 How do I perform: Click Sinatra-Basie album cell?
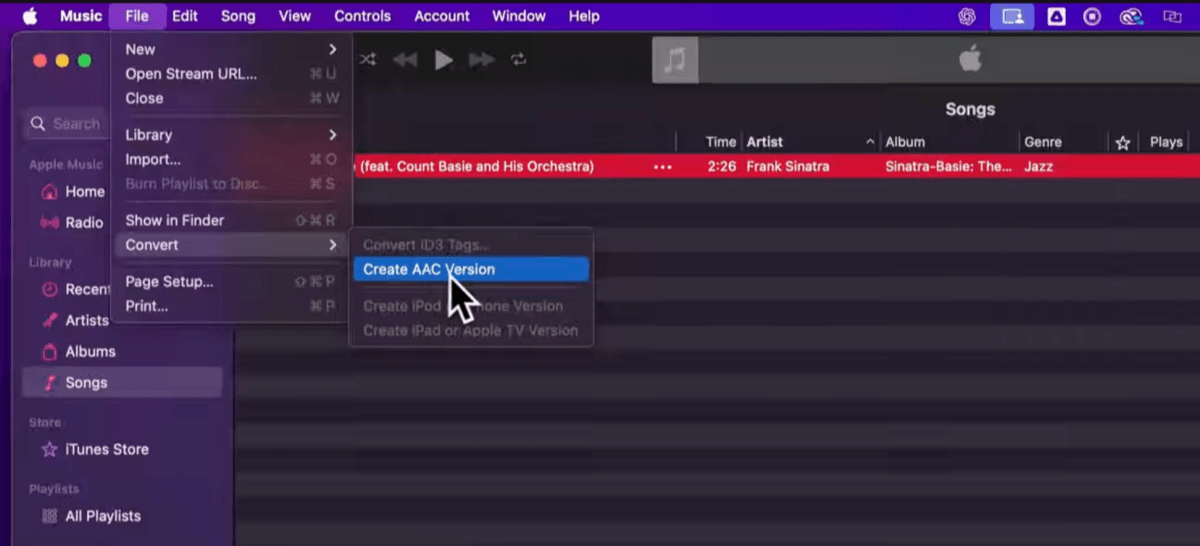click(949, 167)
